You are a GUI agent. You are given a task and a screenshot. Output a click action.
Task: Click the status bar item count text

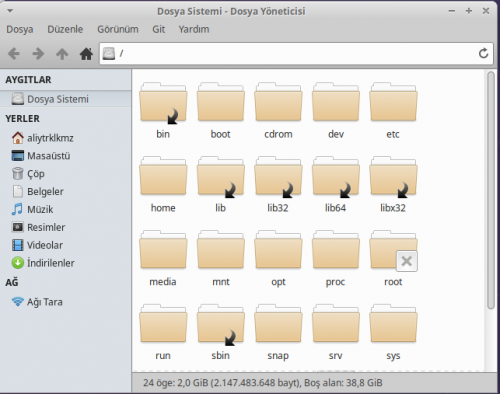pyautogui.click(x=263, y=383)
